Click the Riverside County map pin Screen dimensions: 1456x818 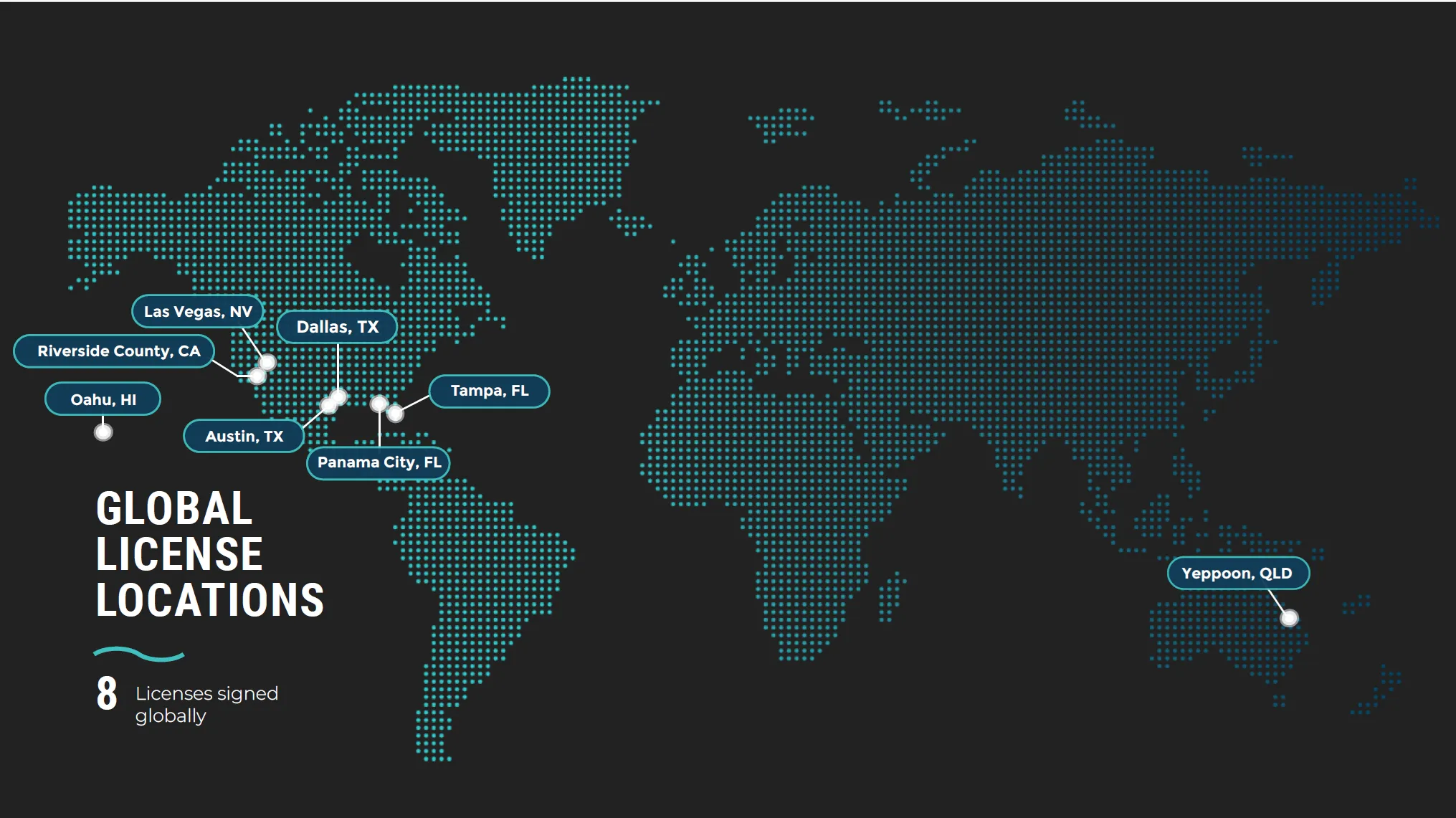point(257,376)
